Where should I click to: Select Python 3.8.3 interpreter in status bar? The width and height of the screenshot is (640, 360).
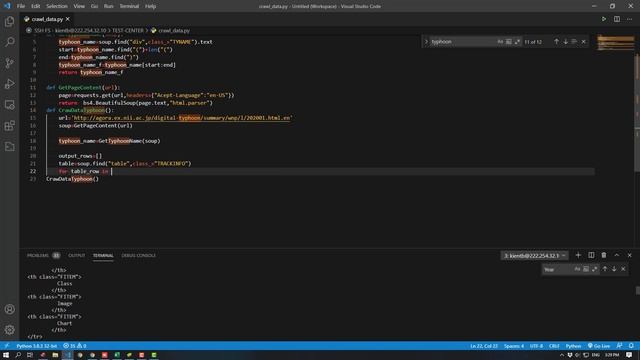pyautogui.click(x=36, y=346)
